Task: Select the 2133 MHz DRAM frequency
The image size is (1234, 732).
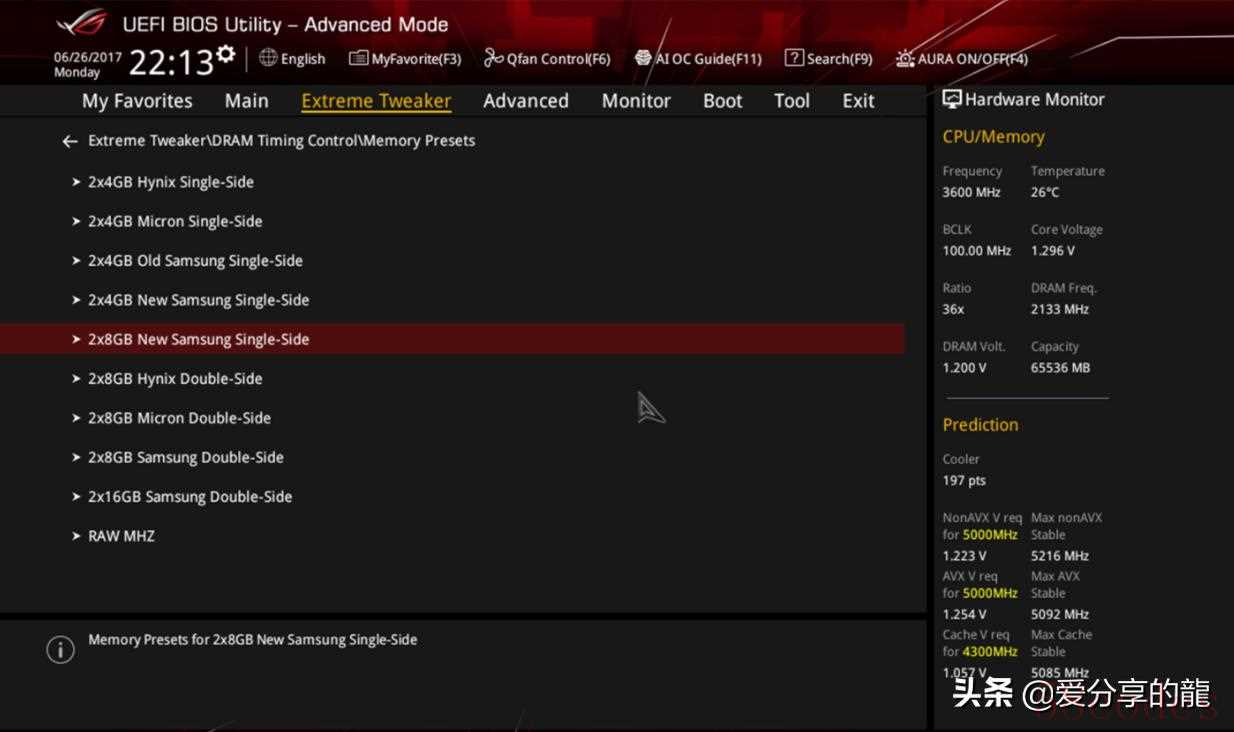Action: click(x=1060, y=309)
